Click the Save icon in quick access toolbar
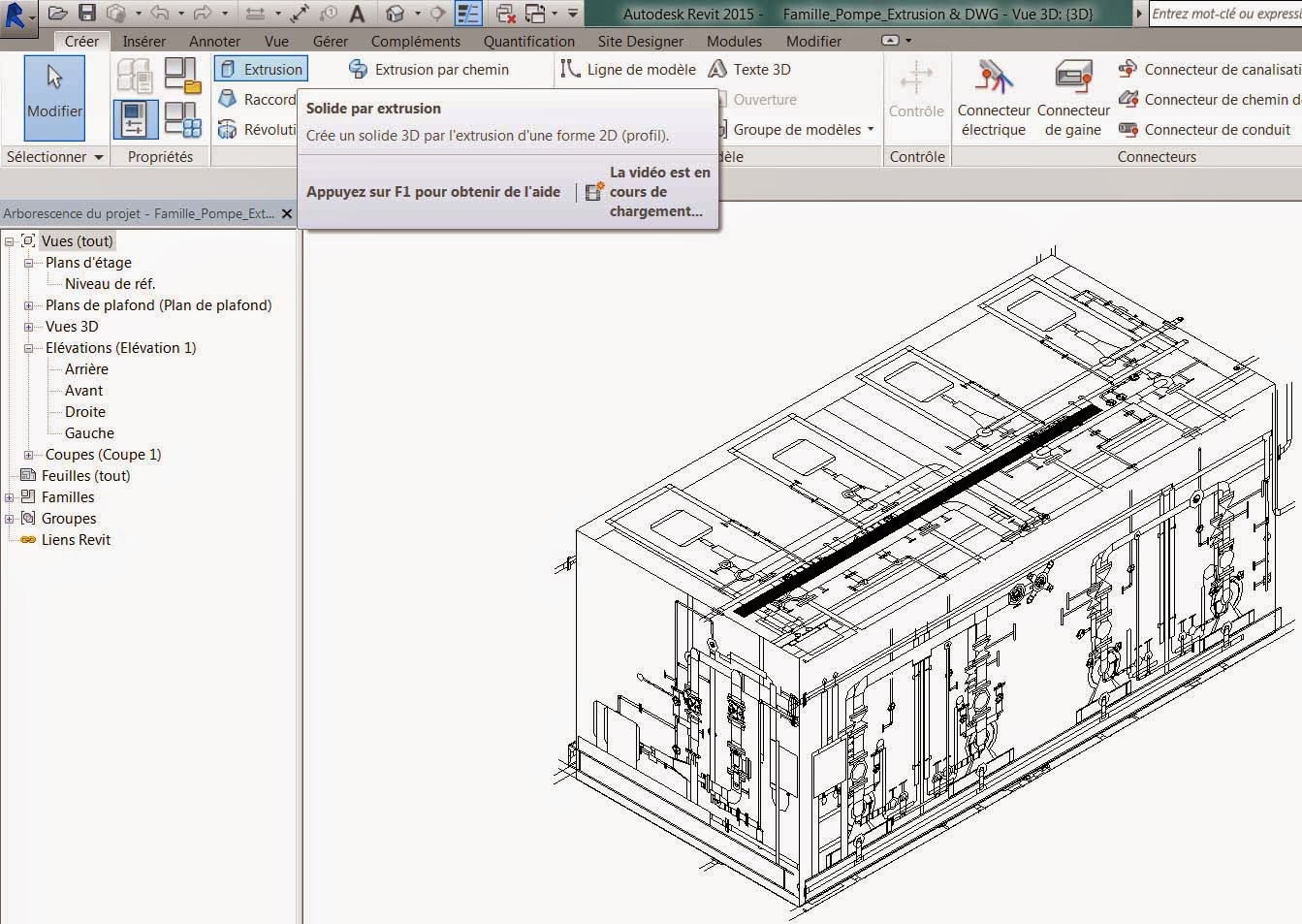This screenshot has height=924, width=1302. pyautogui.click(x=87, y=13)
